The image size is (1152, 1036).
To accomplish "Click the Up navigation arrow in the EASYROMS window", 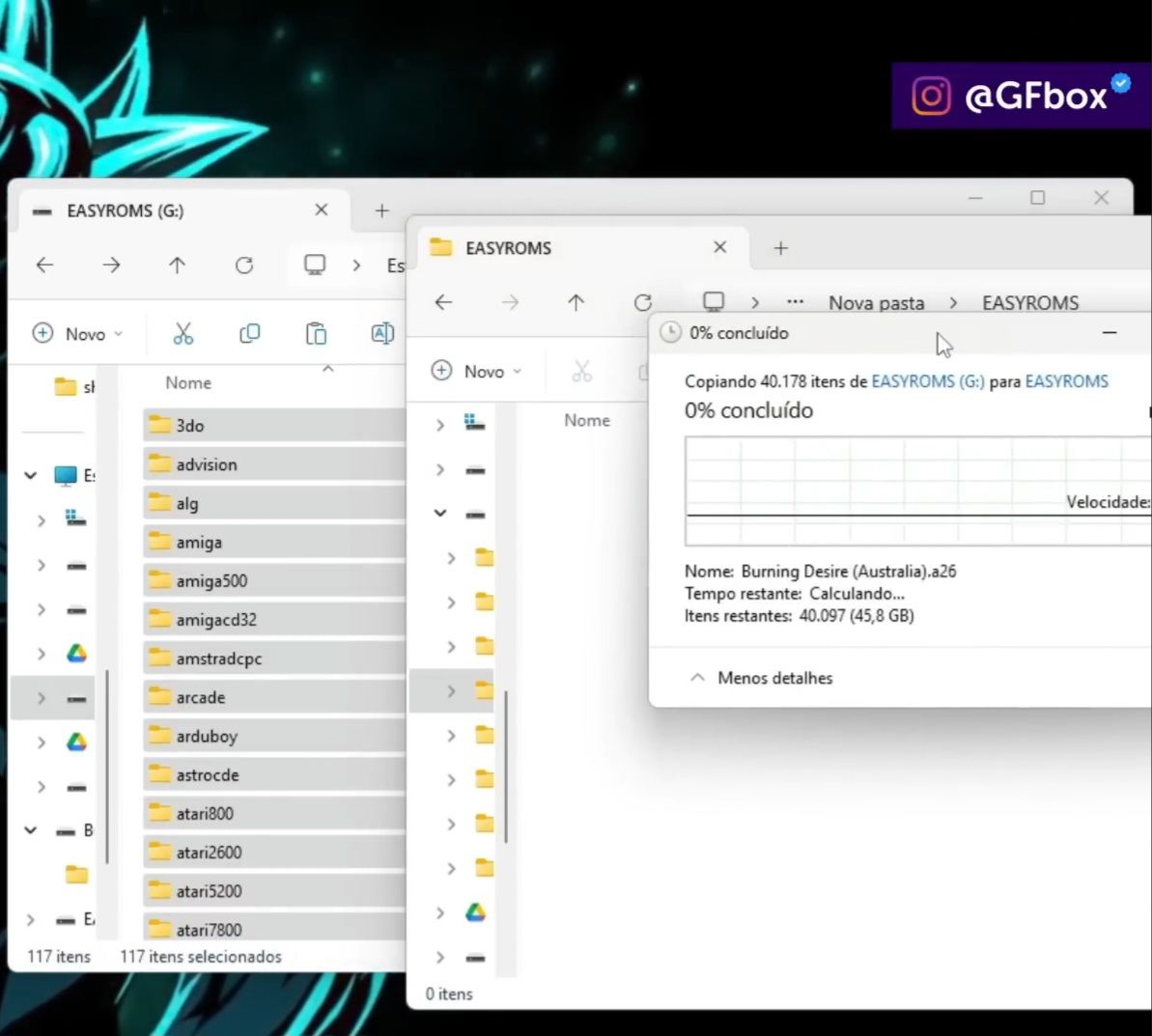I will (576, 302).
